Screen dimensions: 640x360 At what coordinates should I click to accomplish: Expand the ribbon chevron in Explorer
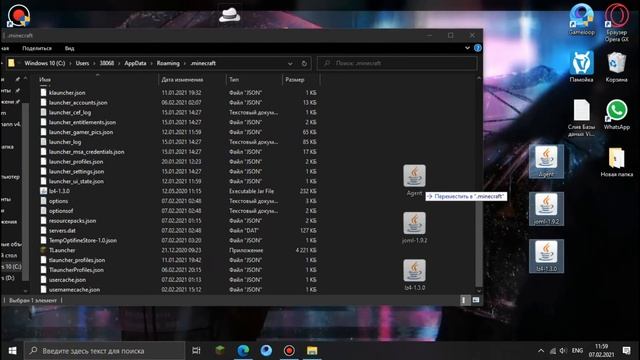(467, 48)
